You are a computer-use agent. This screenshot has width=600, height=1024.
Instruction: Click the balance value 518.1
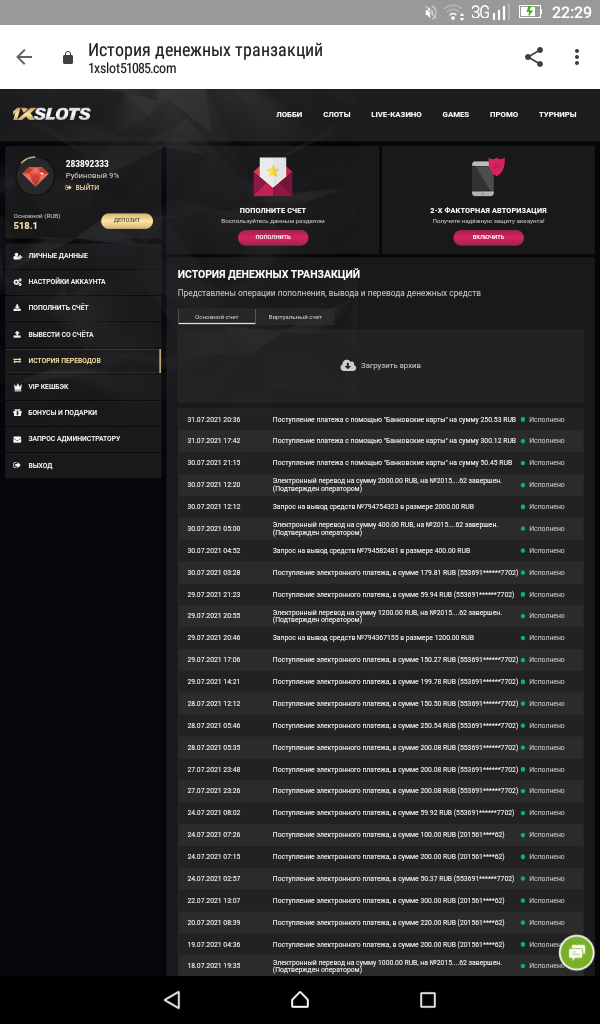click(25, 226)
